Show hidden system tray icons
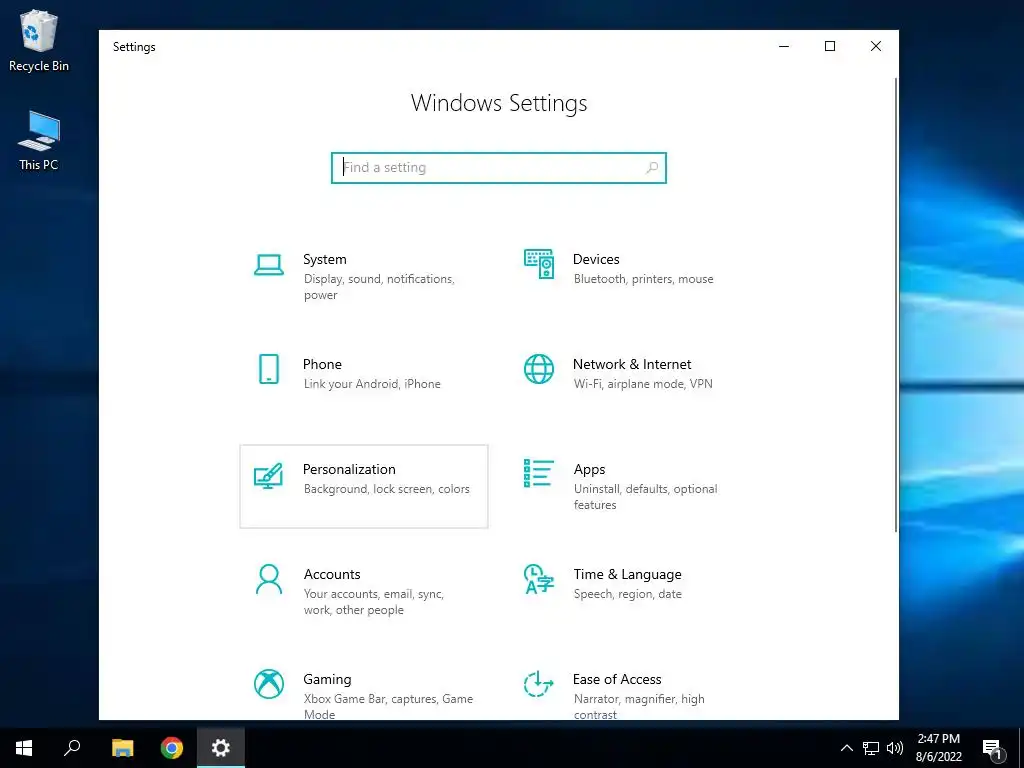The image size is (1024, 768). click(x=846, y=748)
